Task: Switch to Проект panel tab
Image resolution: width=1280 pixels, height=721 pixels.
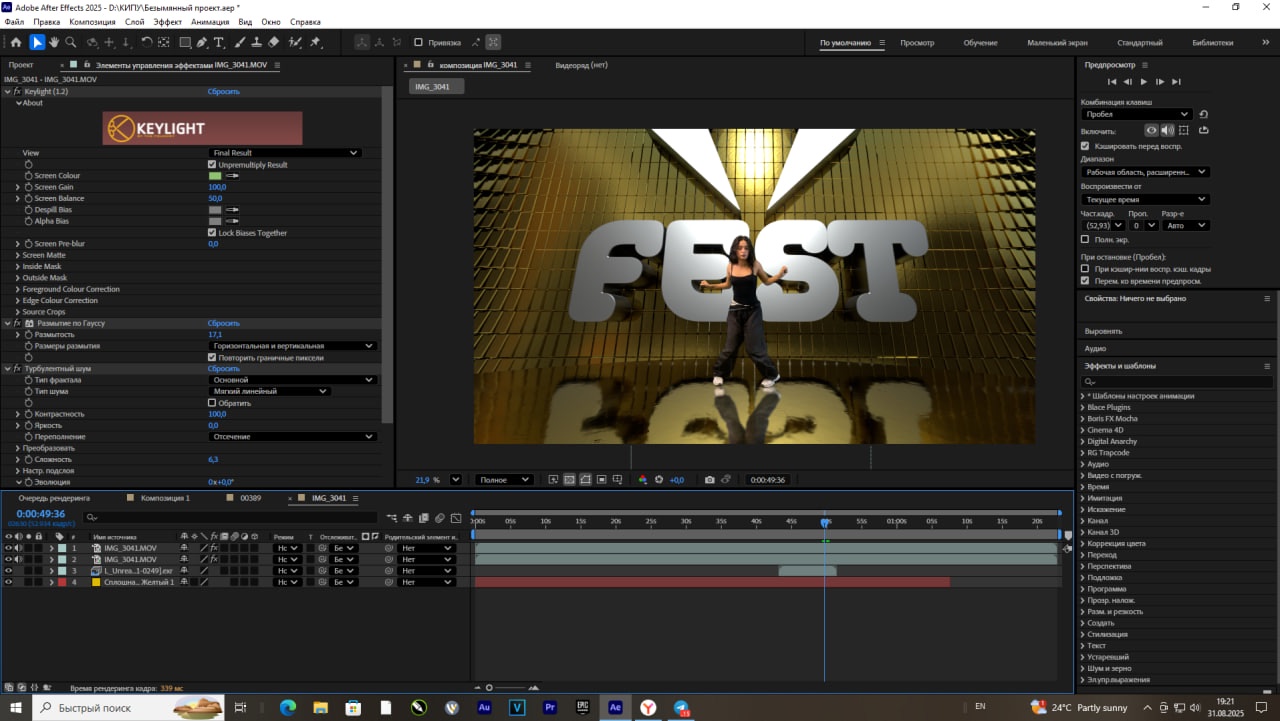Action: point(21,65)
